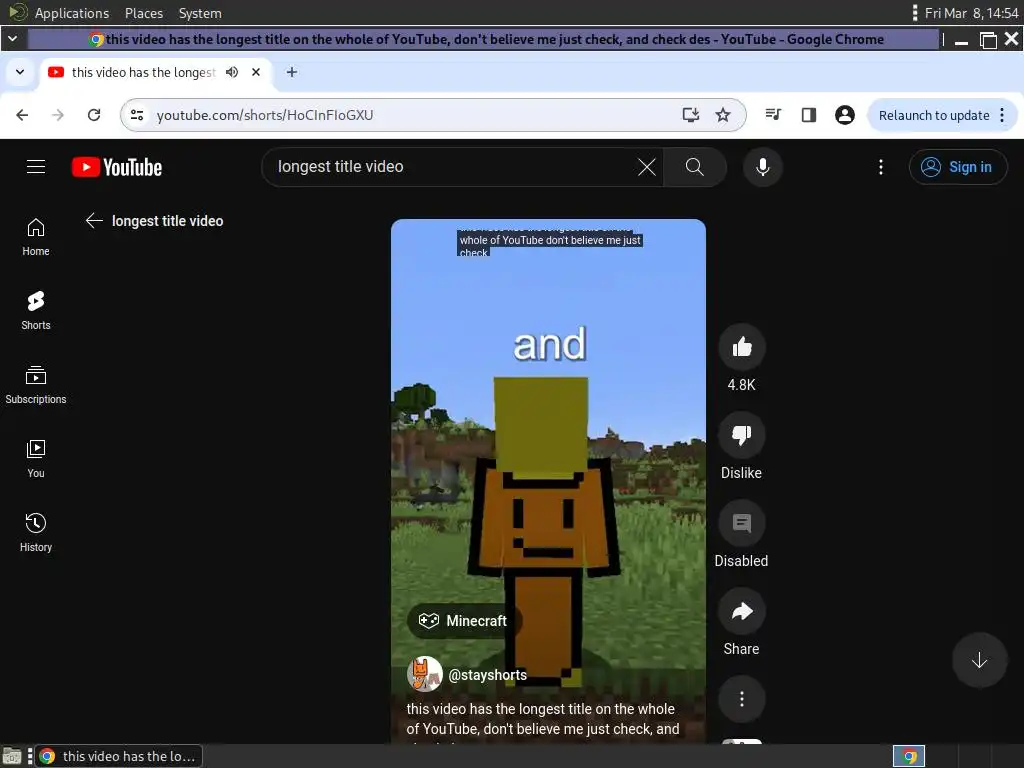
Task: Open the You section
Action: click(x=36, y=459)
